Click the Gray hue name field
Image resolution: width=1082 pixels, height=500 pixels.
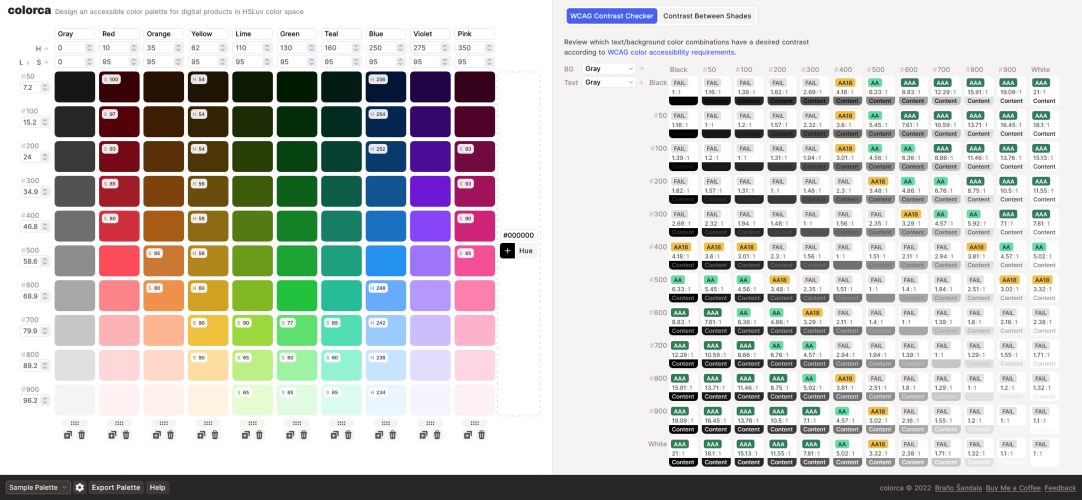75,34
